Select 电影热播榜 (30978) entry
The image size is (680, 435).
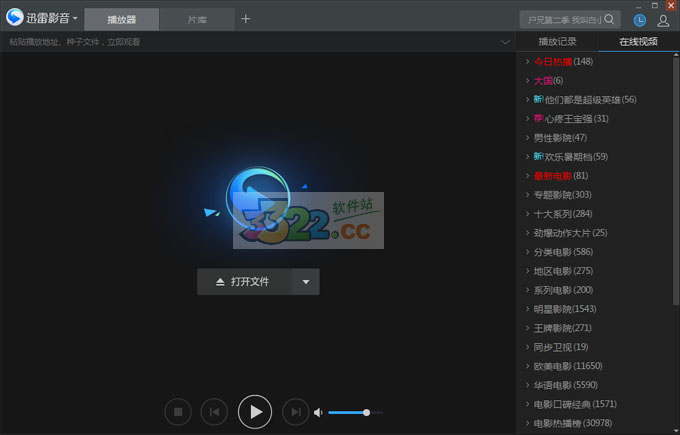(x=573, y=423)
